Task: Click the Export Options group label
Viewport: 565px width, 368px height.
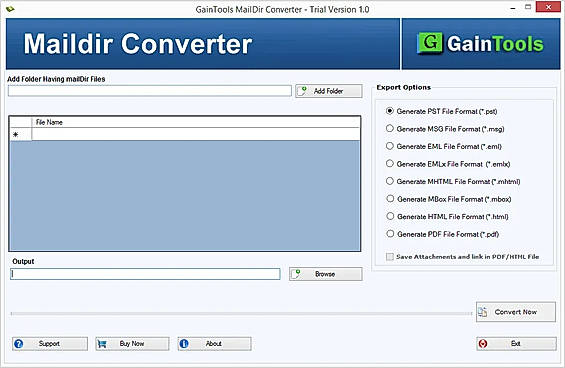Action: 404,87
